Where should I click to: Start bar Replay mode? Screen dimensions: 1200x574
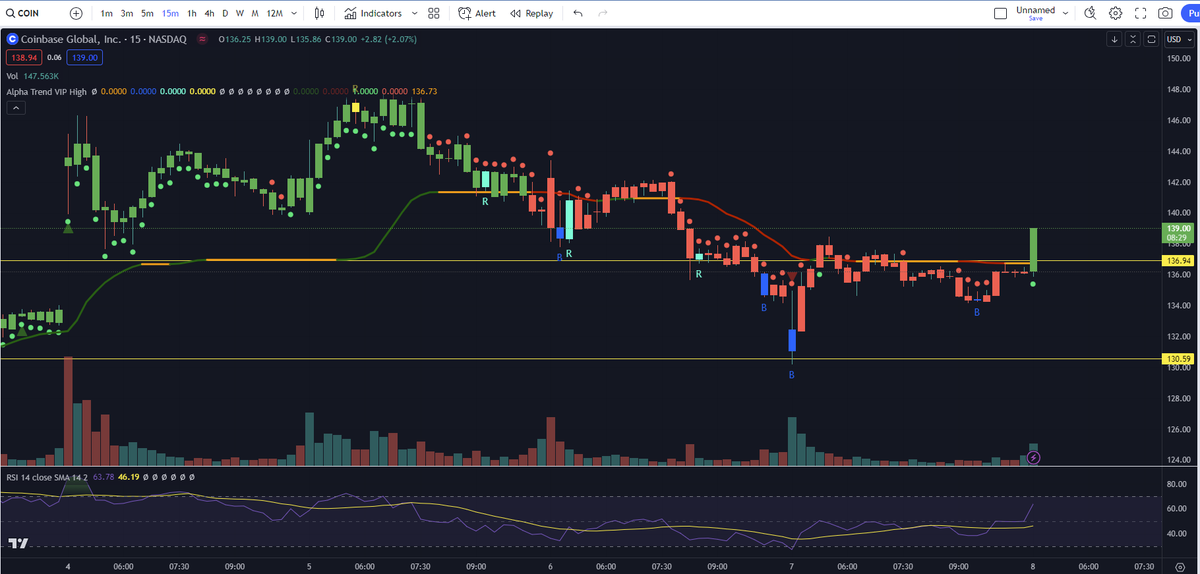click(531, 13)
